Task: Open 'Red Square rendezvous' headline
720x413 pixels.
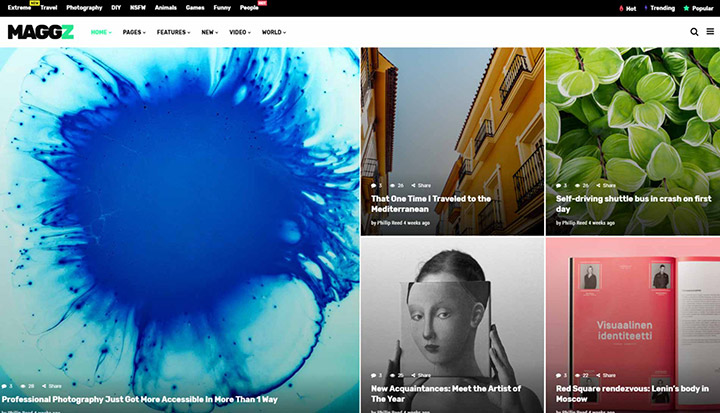Action: coord(632,394)
